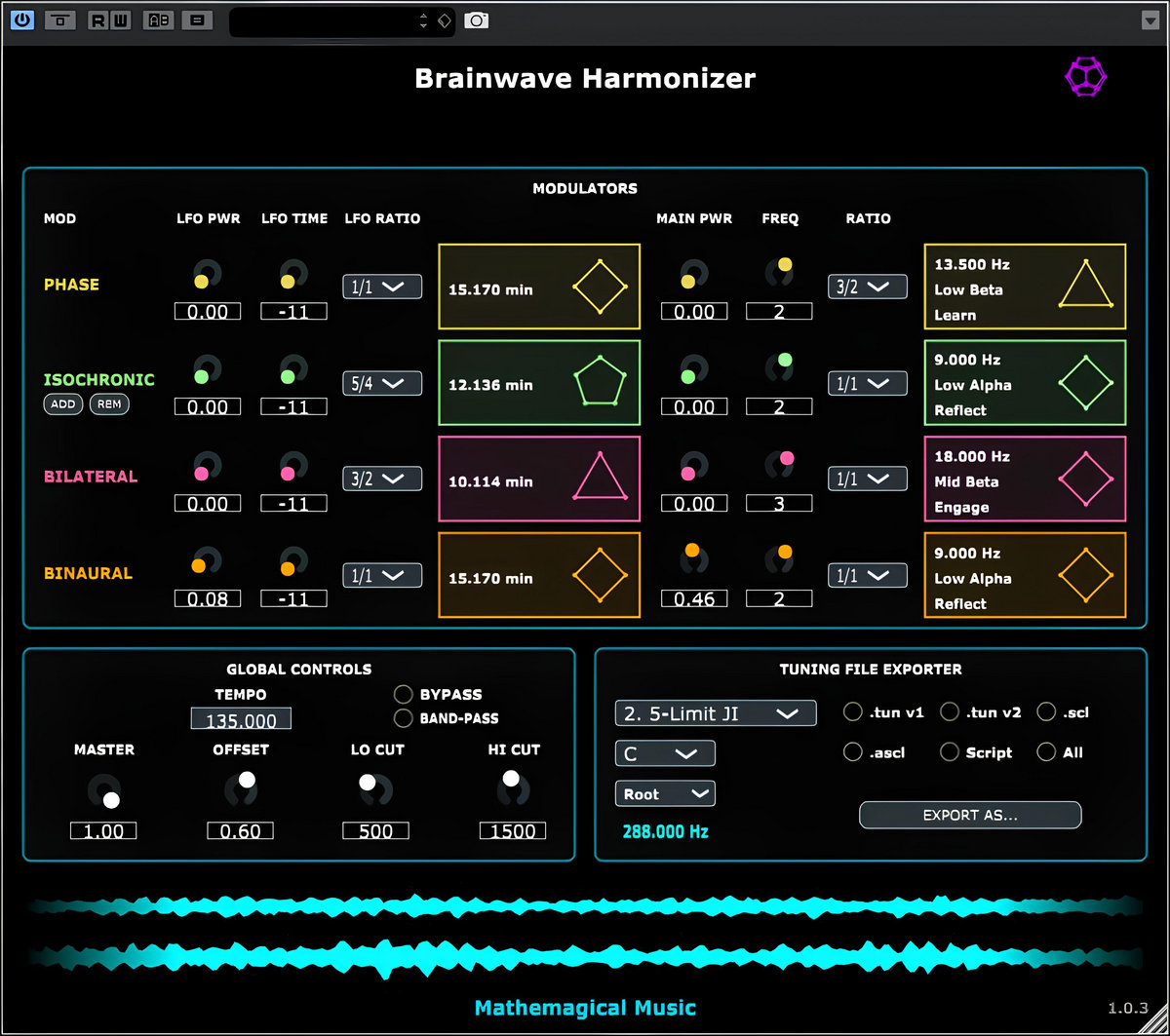Click the MASTER volume knob
Viewport: 1170px width, 1036px height.
[104, 790]
